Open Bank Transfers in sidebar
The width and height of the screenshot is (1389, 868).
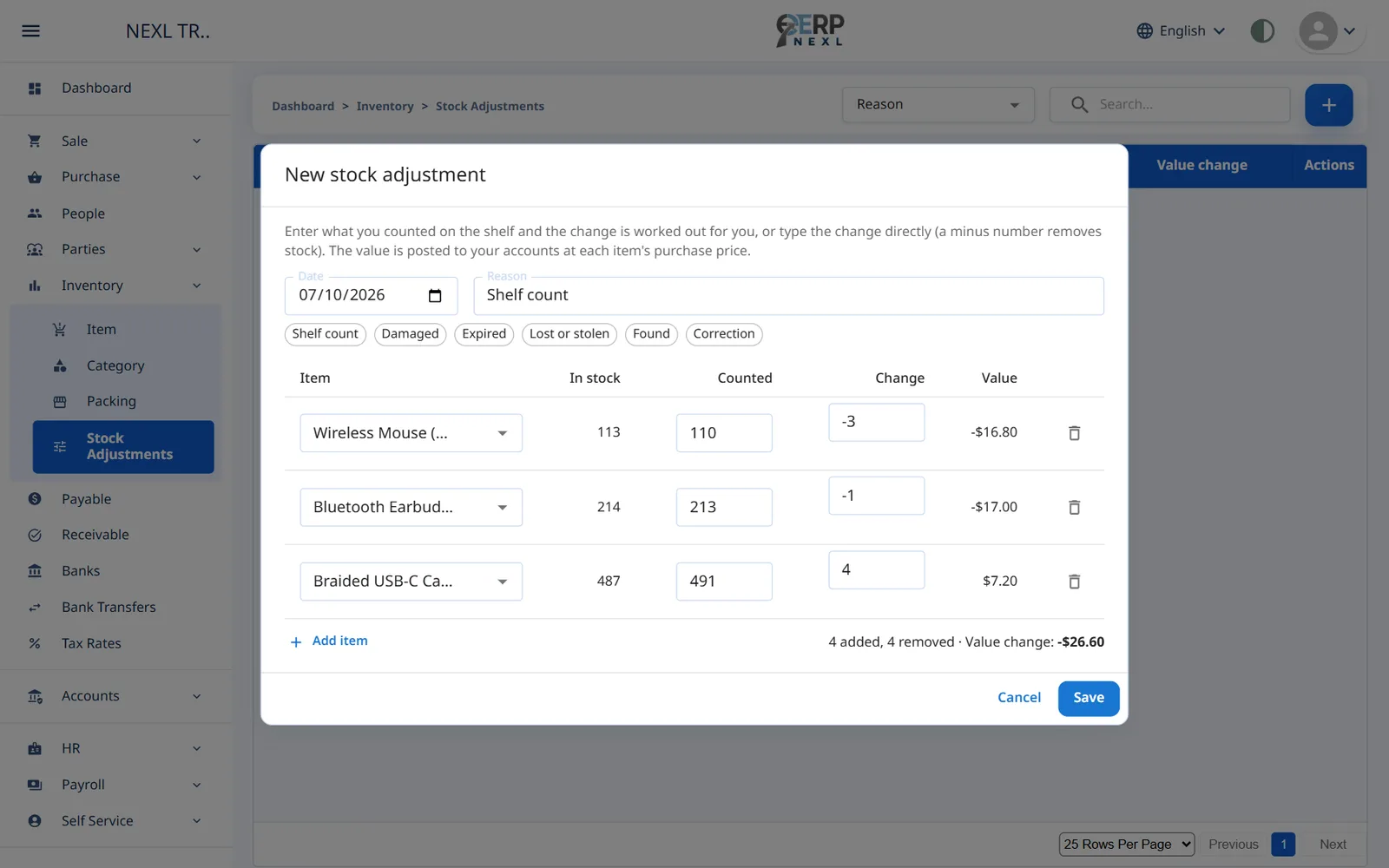(109, 608)
